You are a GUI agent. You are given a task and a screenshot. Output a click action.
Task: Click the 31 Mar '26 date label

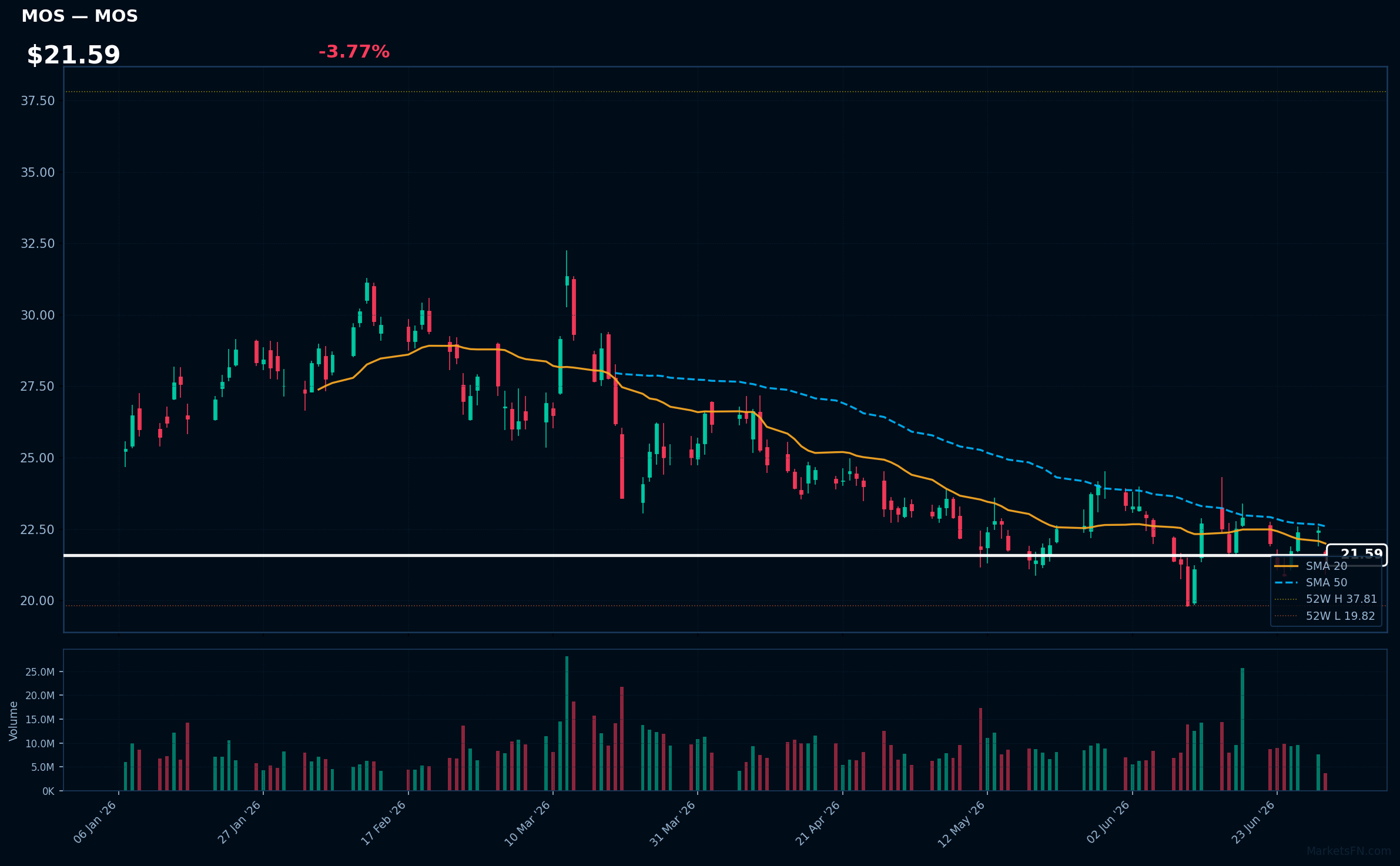tap(673, 823)
